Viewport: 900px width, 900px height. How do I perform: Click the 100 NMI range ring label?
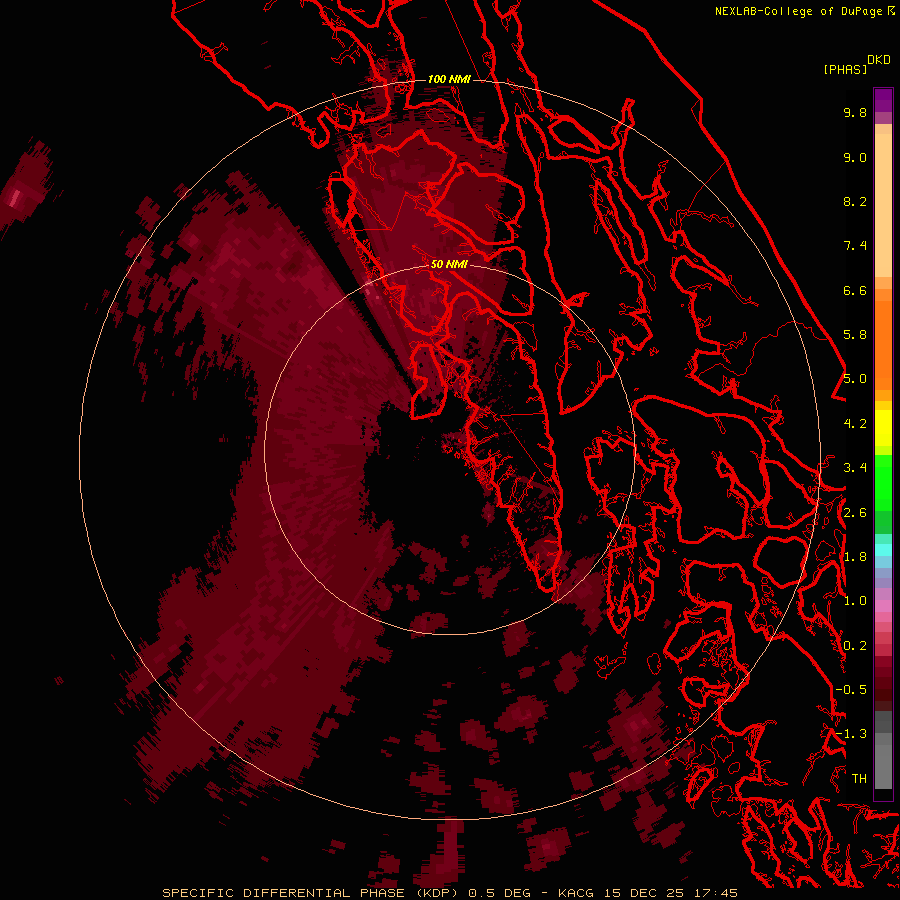tap(449, 79)
